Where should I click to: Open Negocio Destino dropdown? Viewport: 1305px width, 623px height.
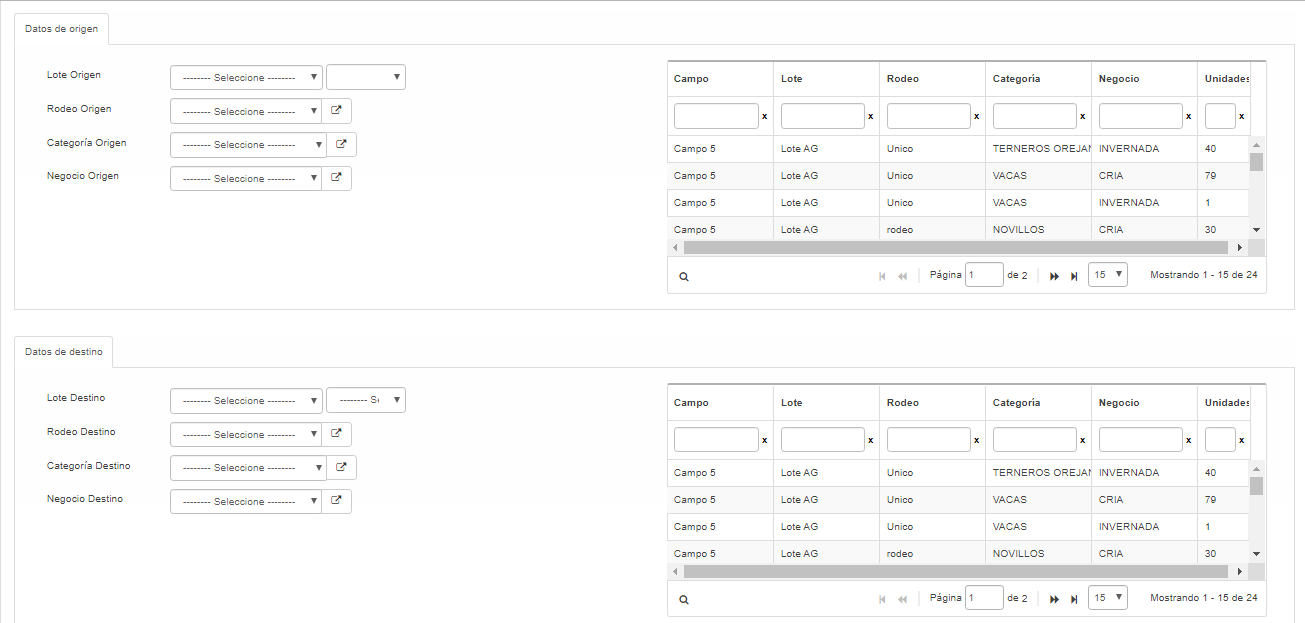(x=246, y=501)
